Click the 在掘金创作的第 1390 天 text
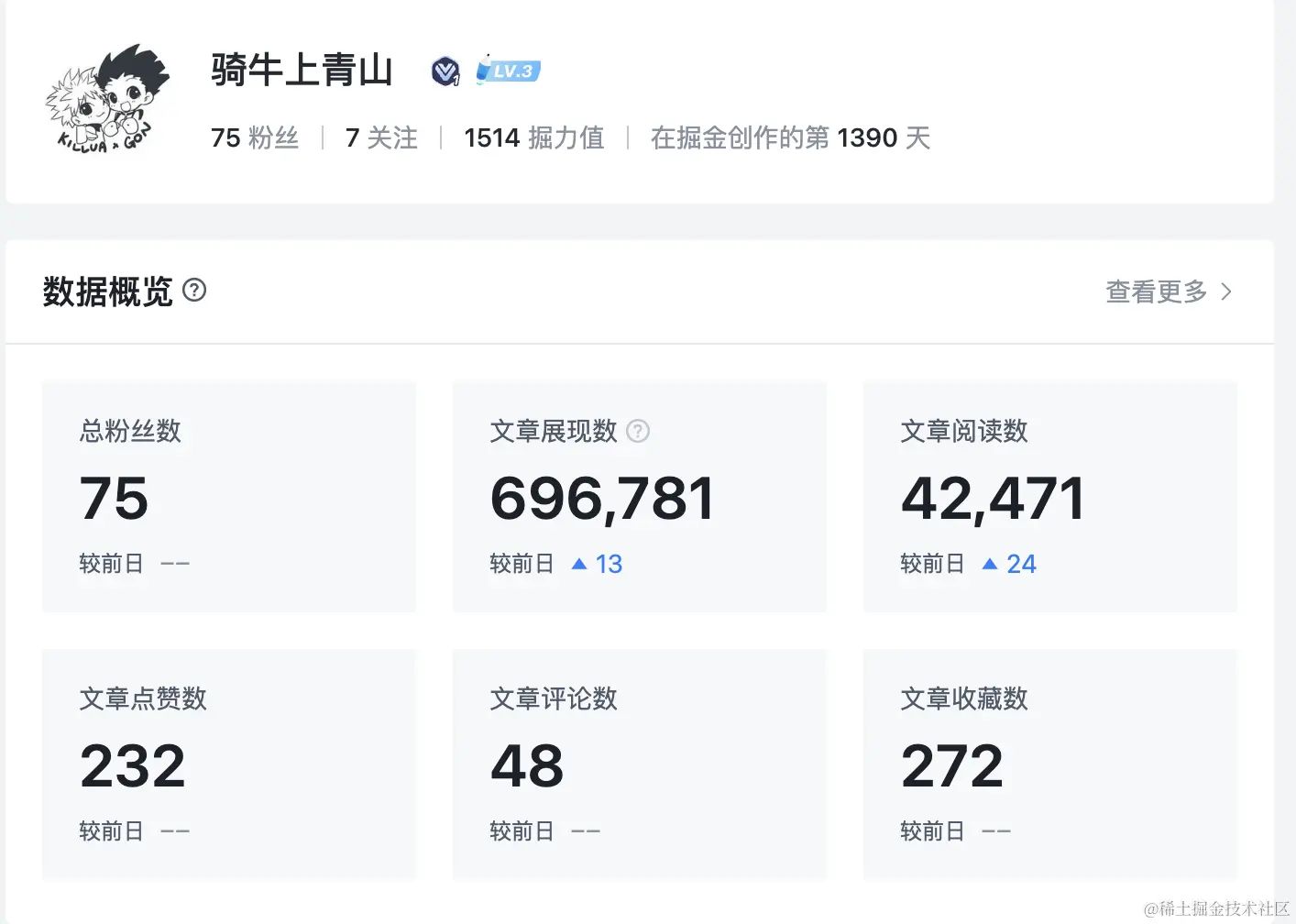The width and height of the screenshot is (1296, 924). click(x=791, y=137)
